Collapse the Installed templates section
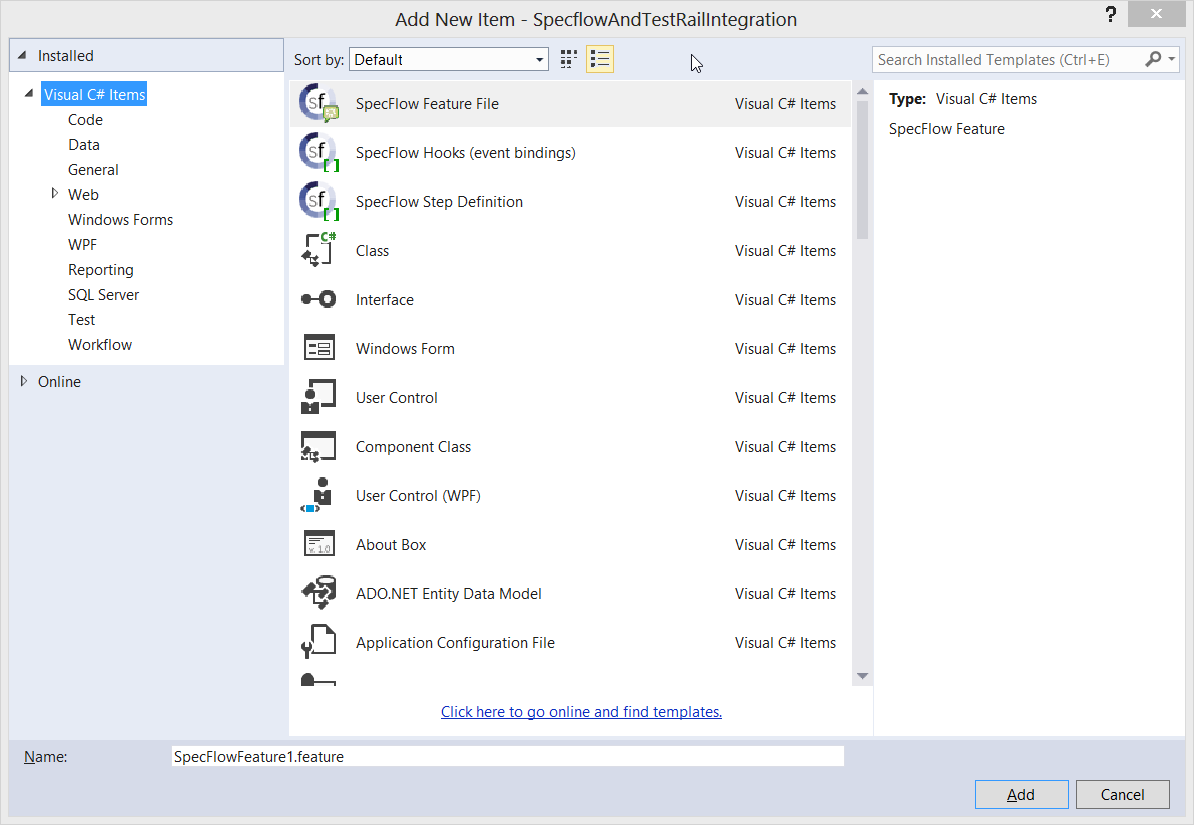Screen dimensions: 1194x825 tap(23, 56)
